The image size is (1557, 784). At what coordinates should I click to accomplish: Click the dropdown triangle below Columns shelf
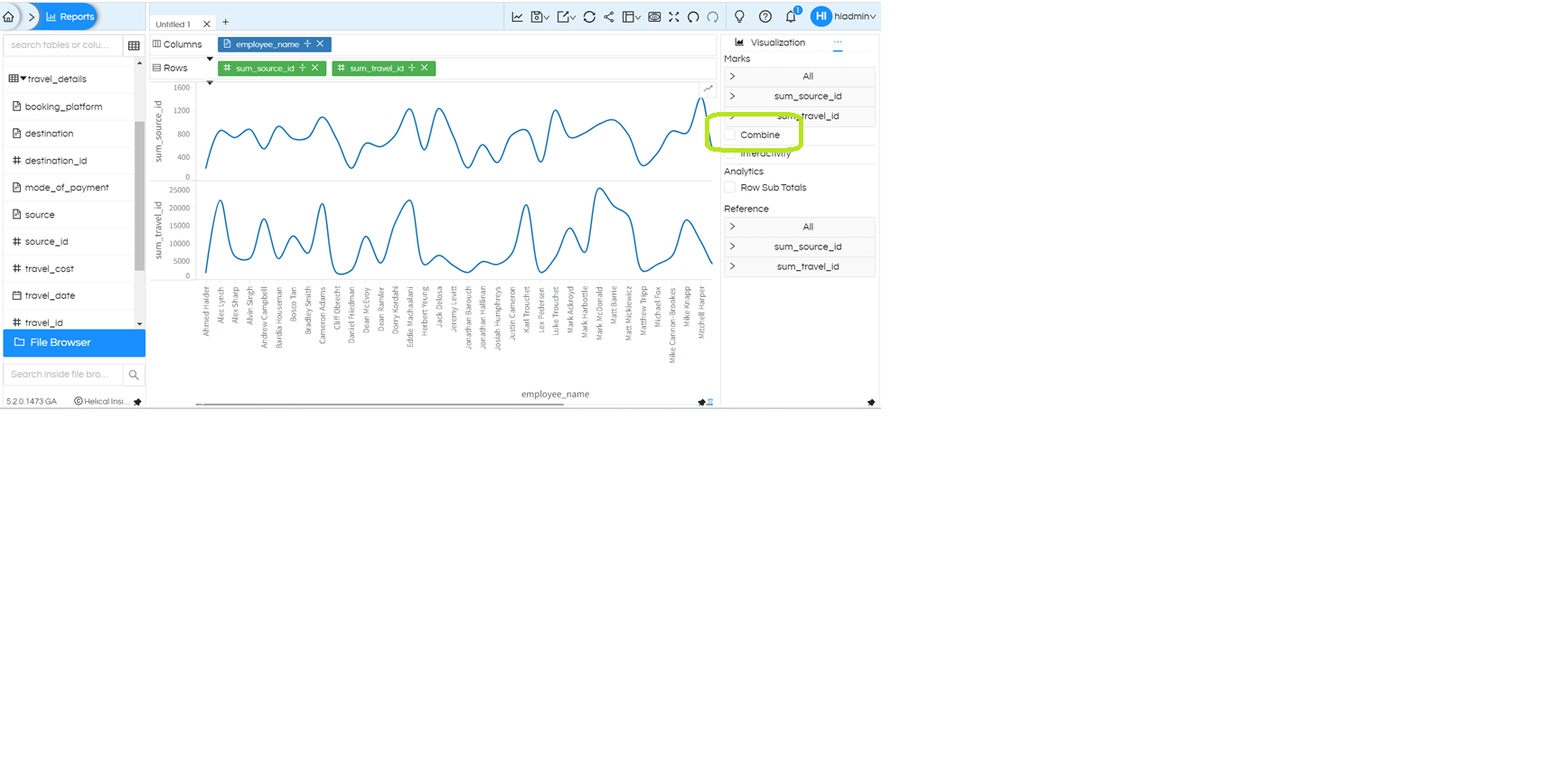pos(210,59)
